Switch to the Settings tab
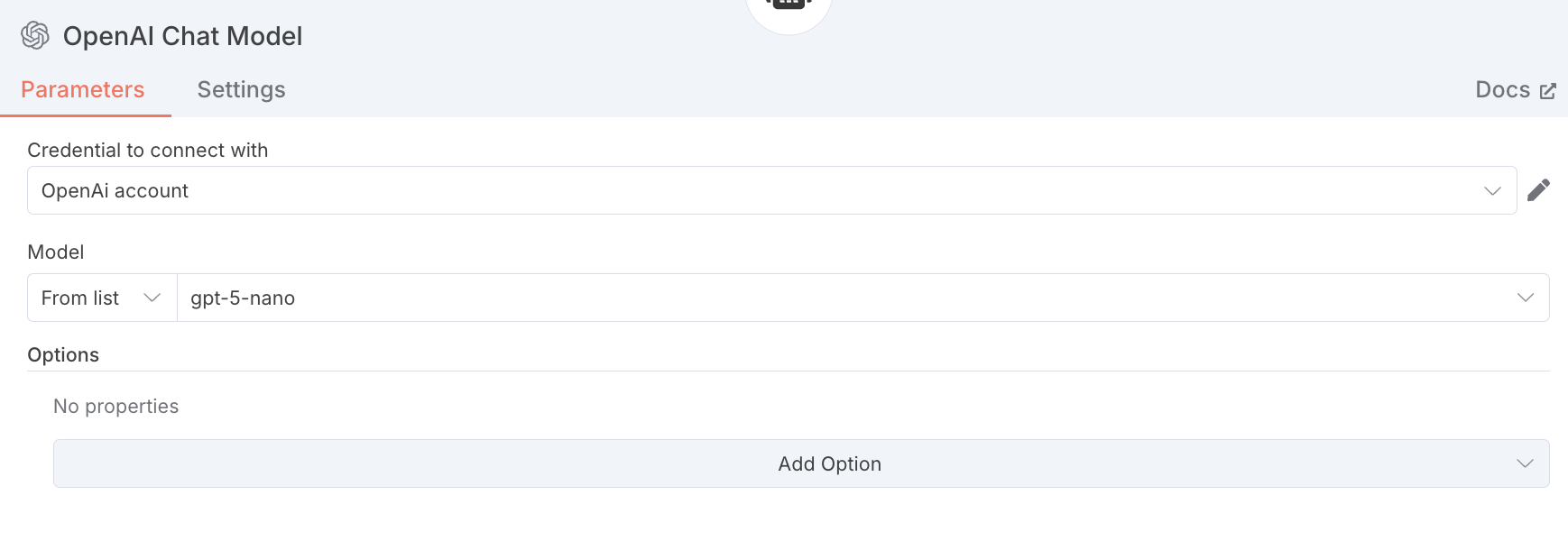 [241, 90]
